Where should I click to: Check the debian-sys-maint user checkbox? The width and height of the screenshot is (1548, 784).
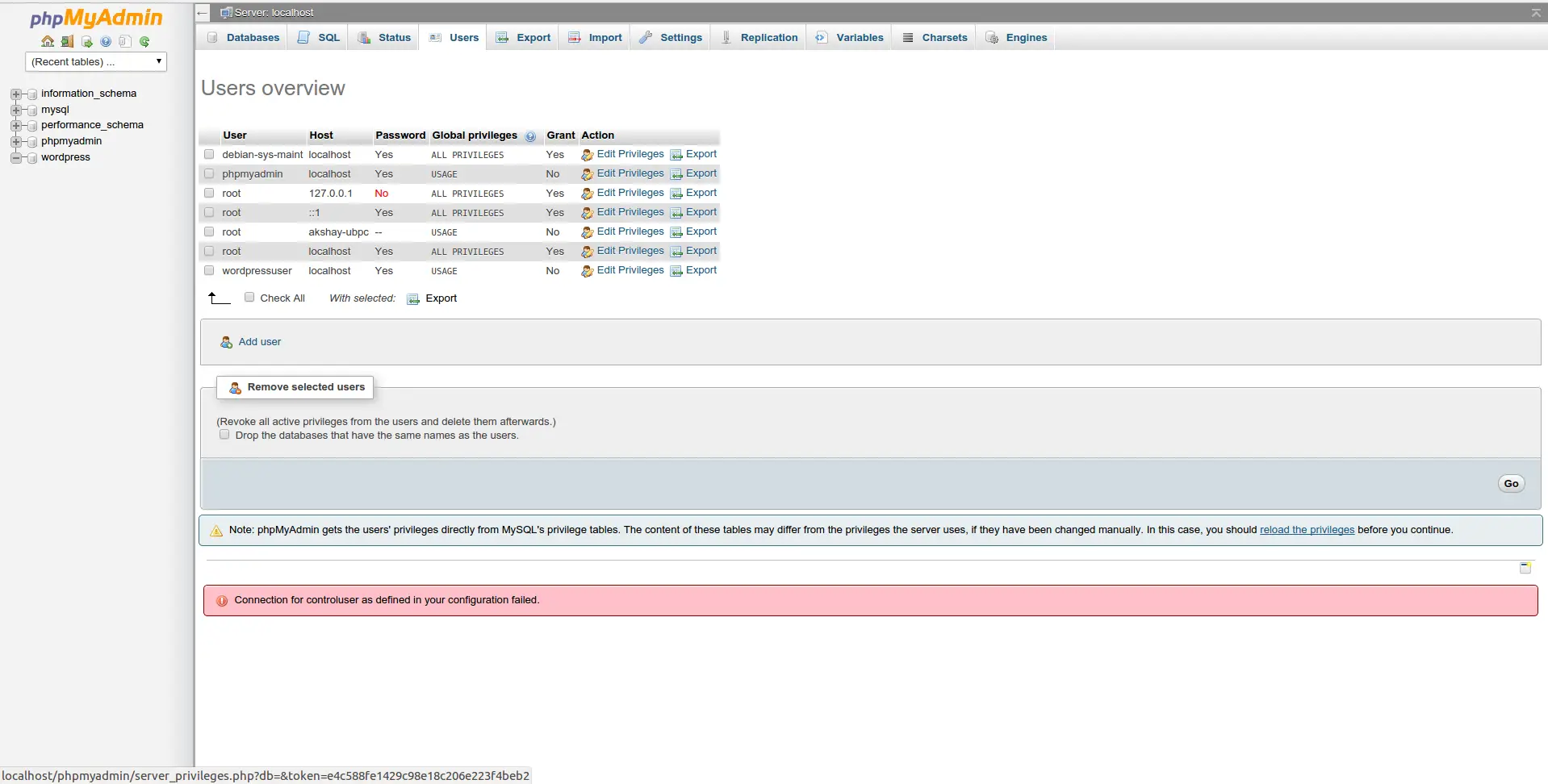click(209, 154)
